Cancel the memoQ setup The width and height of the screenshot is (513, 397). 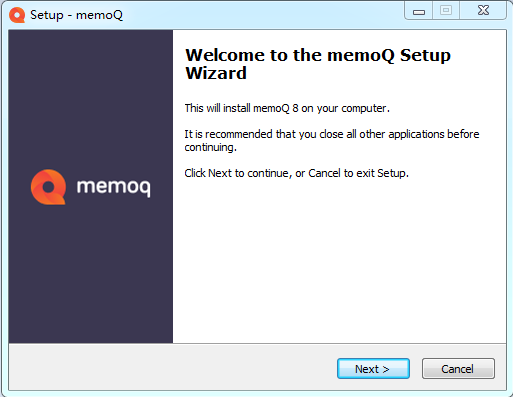[x=458, y=369]
